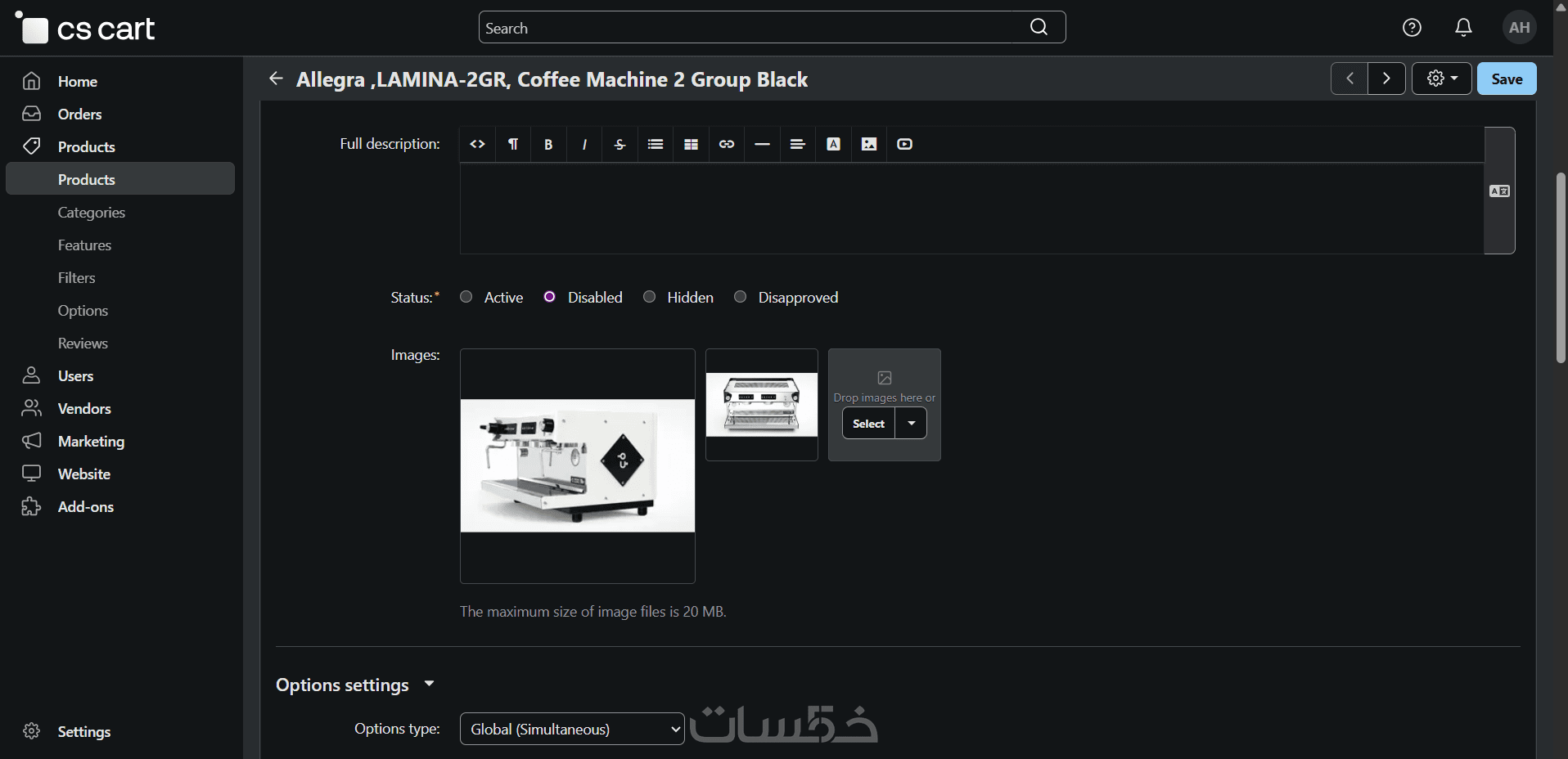Open the AH user account avatar
1568x759 pixels.
pos(1520,28)
